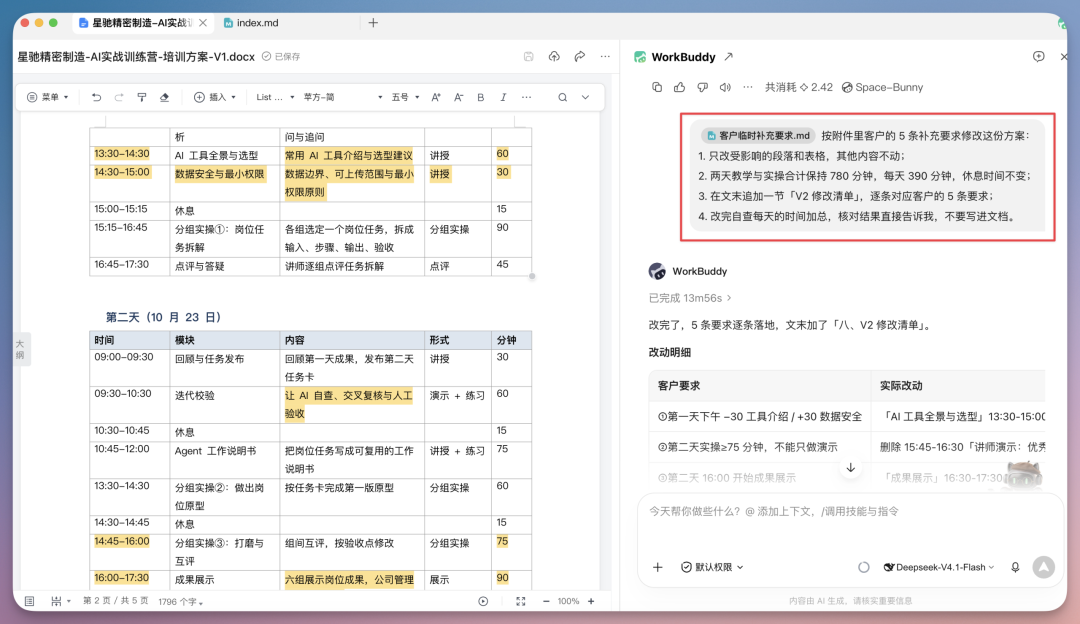This screenshot has height=624, width=1080.
Task: Select the format painter tool
Action: point(142,97)
